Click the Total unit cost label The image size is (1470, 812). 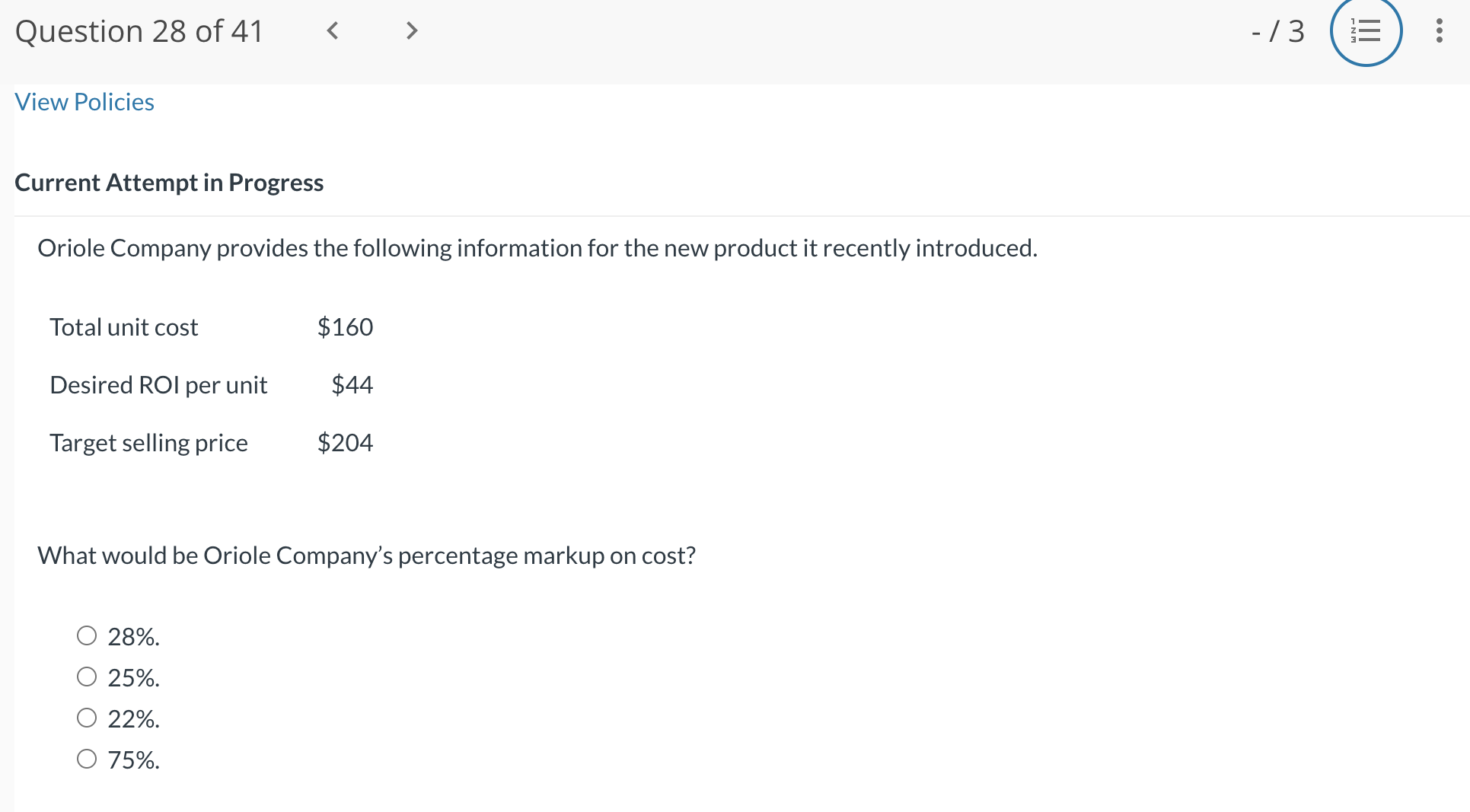[124, 327]
